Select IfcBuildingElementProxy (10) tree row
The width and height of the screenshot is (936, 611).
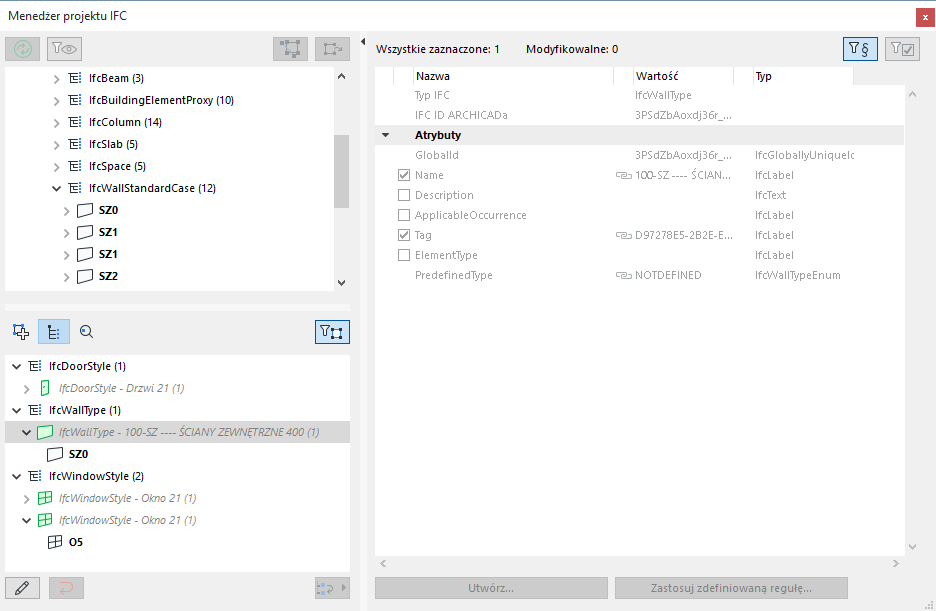pyautogui.click(x=161, y=100)
